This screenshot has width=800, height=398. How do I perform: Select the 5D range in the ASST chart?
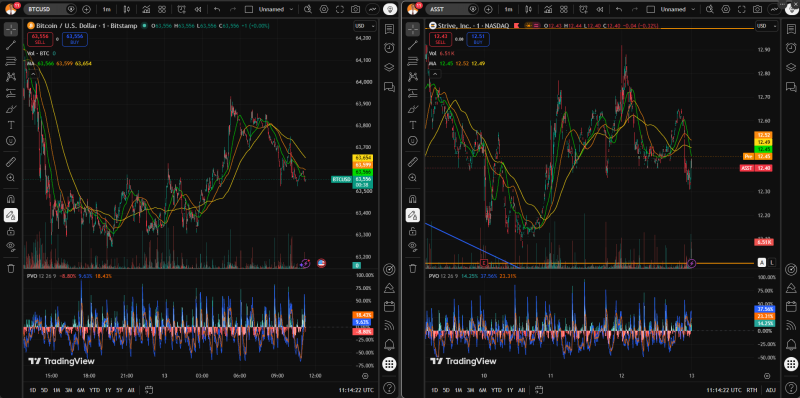tap(446, 390)
